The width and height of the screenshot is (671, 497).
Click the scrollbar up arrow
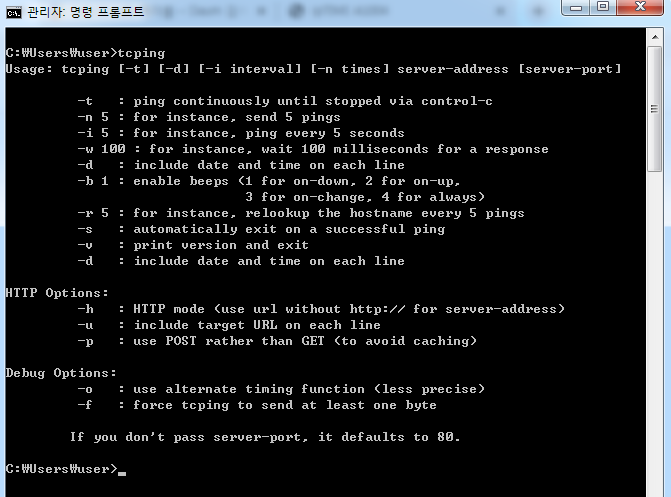pos(658,38)
